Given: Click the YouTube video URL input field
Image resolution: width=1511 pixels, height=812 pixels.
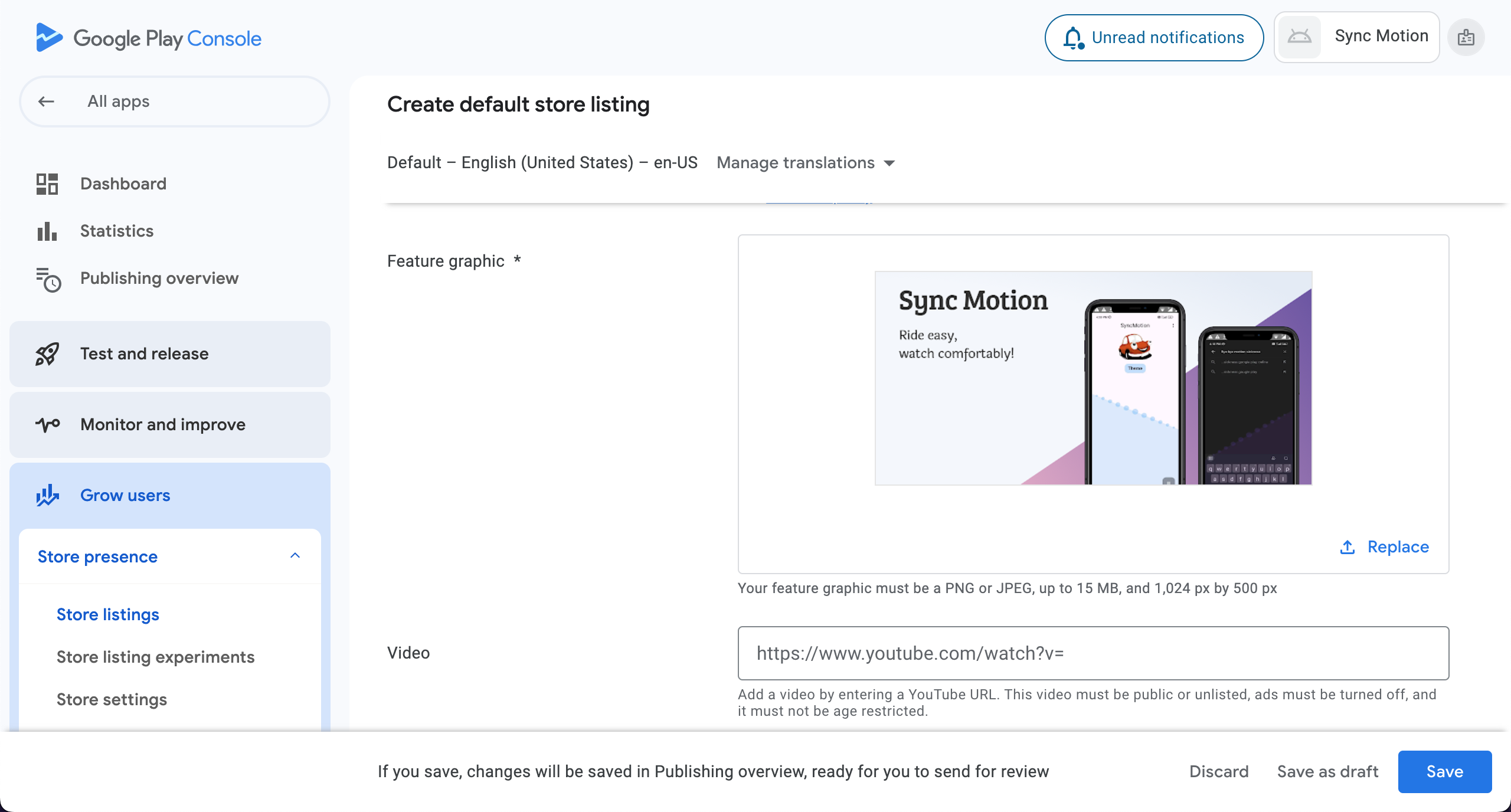Looking at the screenshot, I should 1093,653.
